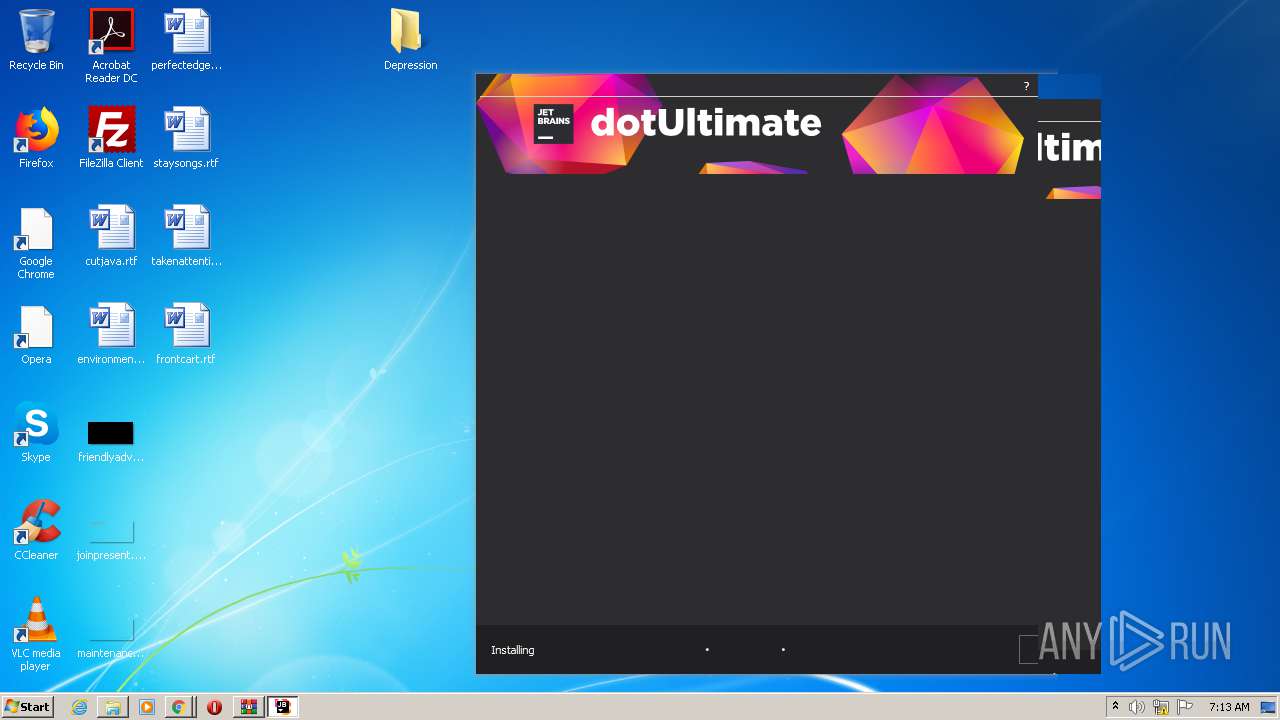Select the CCleaner desktop shortcut
This screenshot has width=1280, height=720.
[x=36, y=531]
